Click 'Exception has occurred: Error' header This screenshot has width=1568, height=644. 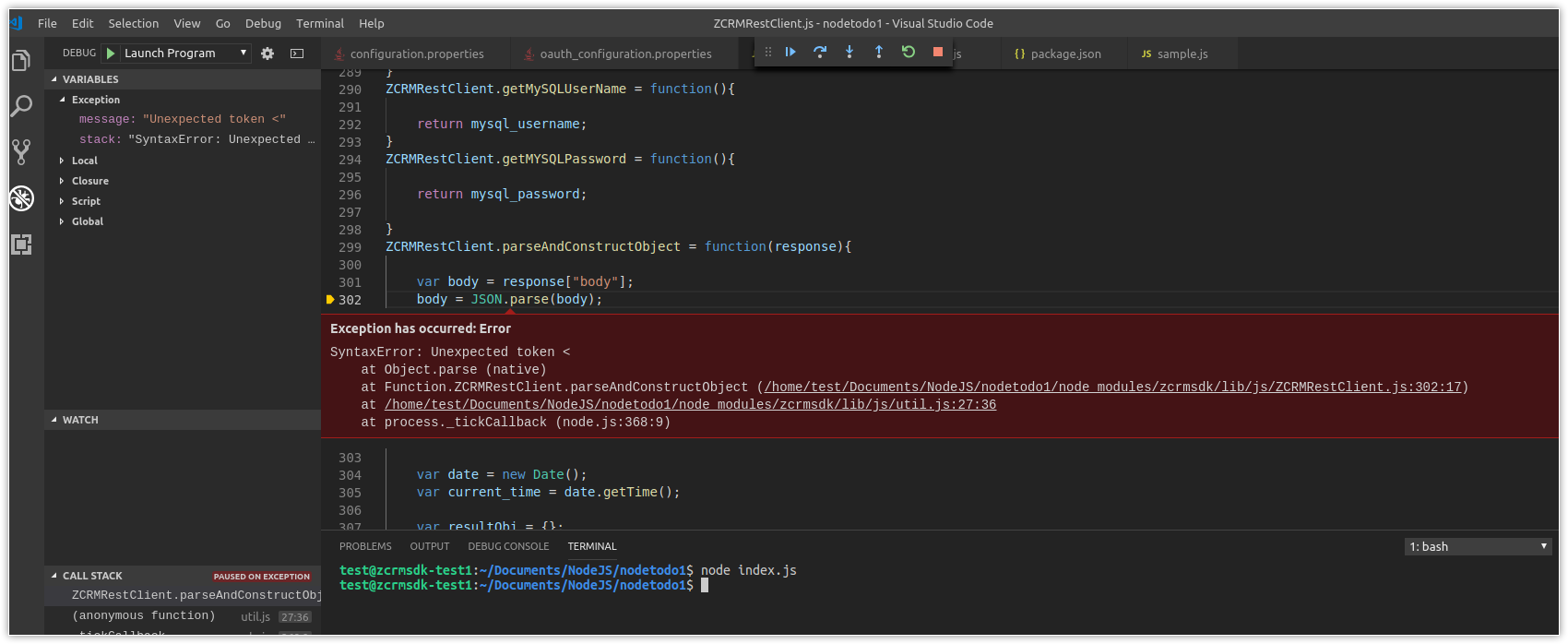point(421,328)
